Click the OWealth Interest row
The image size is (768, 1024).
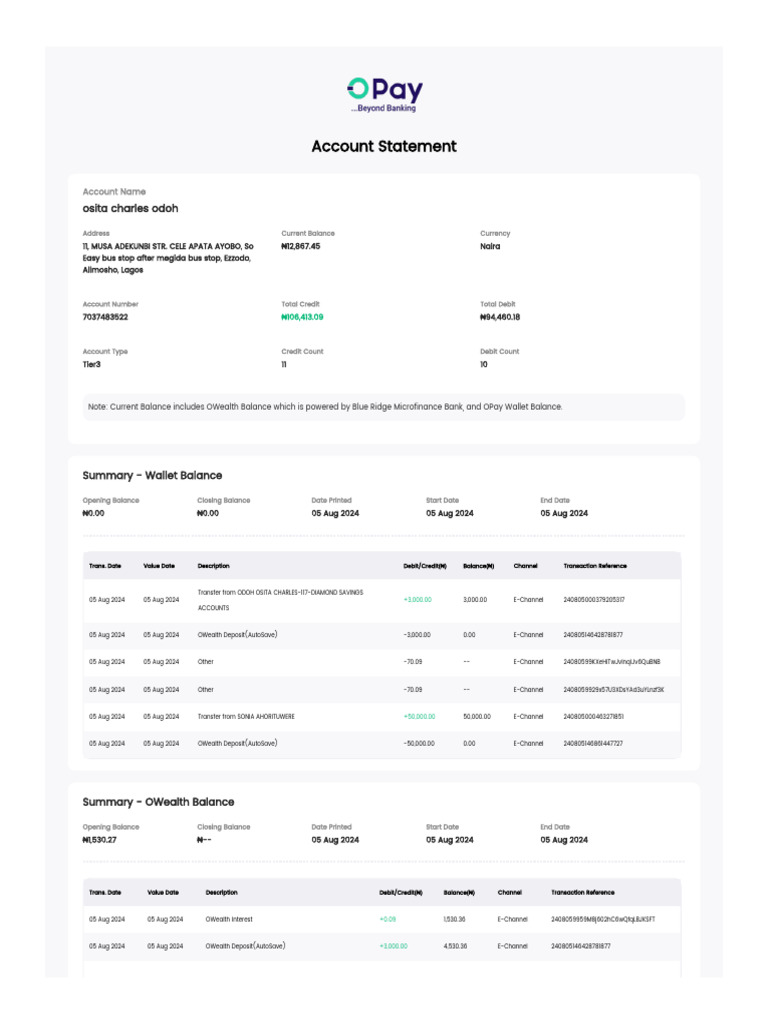click(x=382, y=919)
